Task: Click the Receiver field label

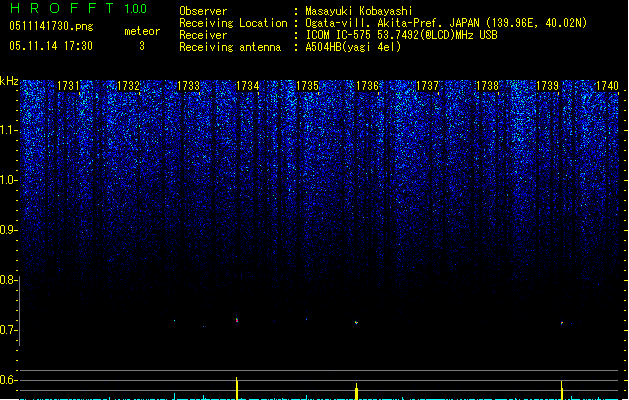Action: point(203,35)
